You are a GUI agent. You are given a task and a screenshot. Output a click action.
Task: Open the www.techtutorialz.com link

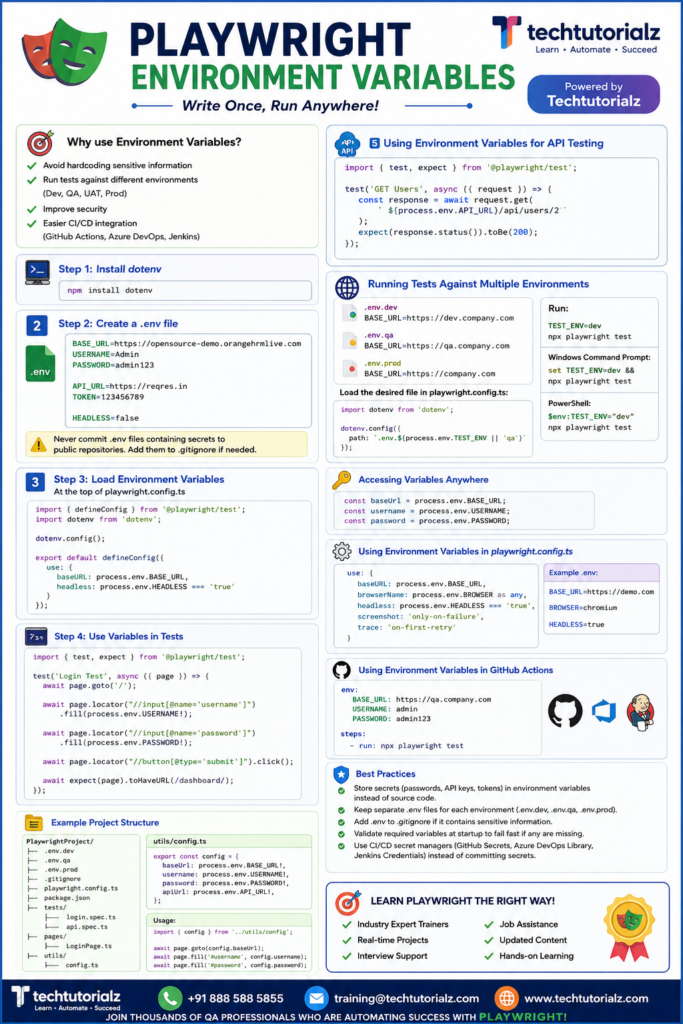point(586,999)
